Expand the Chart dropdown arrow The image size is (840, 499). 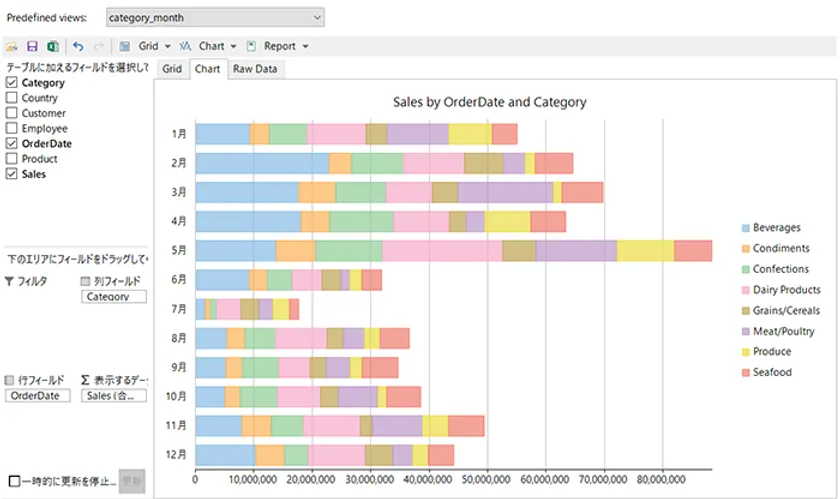(x=233, y=46)
